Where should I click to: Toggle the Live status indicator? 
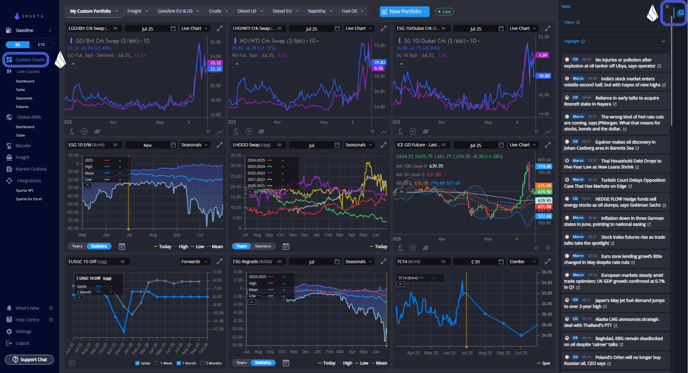point(444,11)
